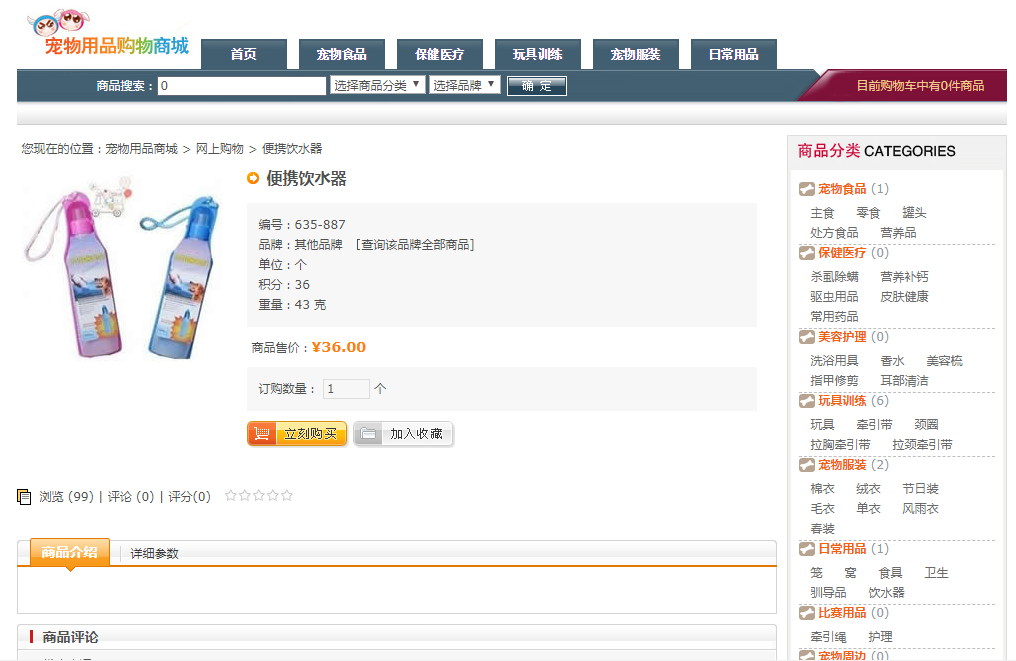This screenshot has width=1016, height=661.
Task: Open 牵引绳 subcategory link
Action: pyautogui.click(x=828, y=638)
